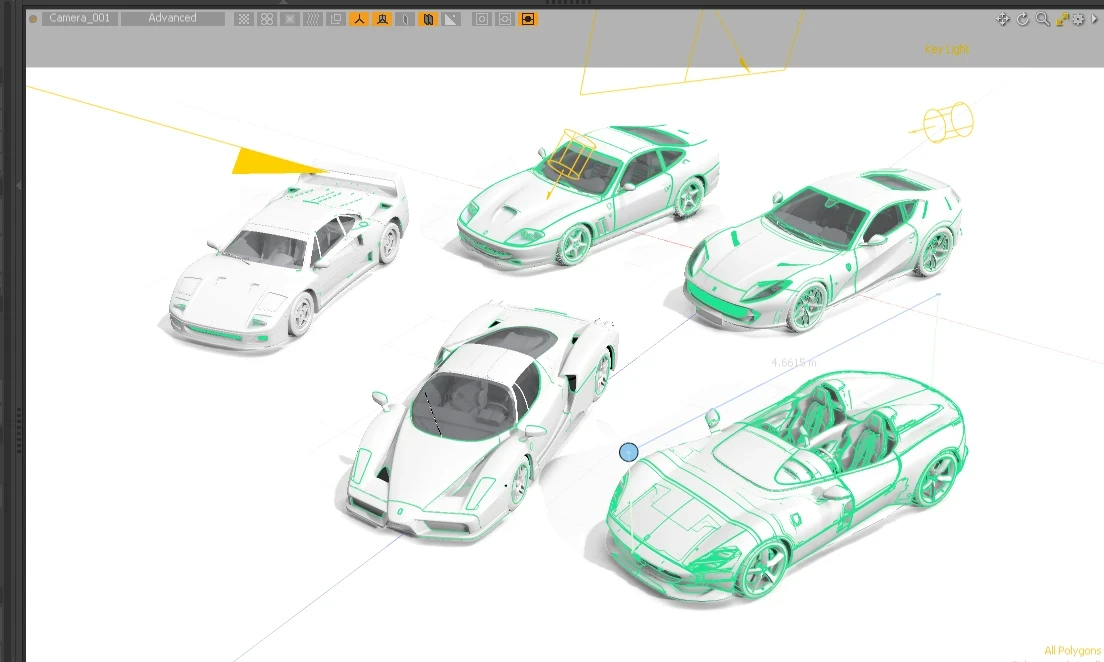Expand the triangle arrow beside the gear
The height and width of the screenshot is (662, 1104).
1094,19
